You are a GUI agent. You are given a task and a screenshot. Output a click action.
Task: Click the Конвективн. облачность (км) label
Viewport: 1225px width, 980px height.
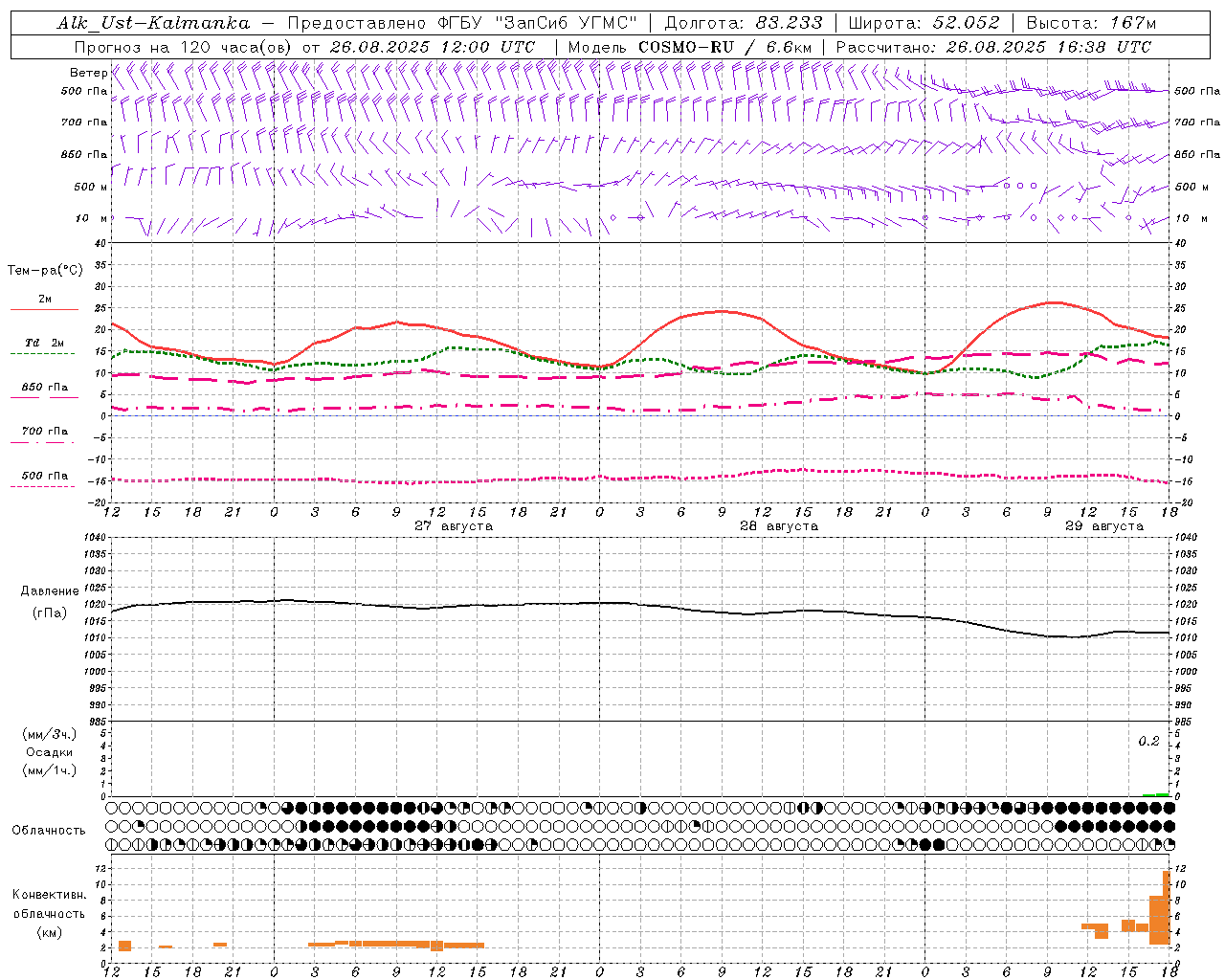pos(50,913)
